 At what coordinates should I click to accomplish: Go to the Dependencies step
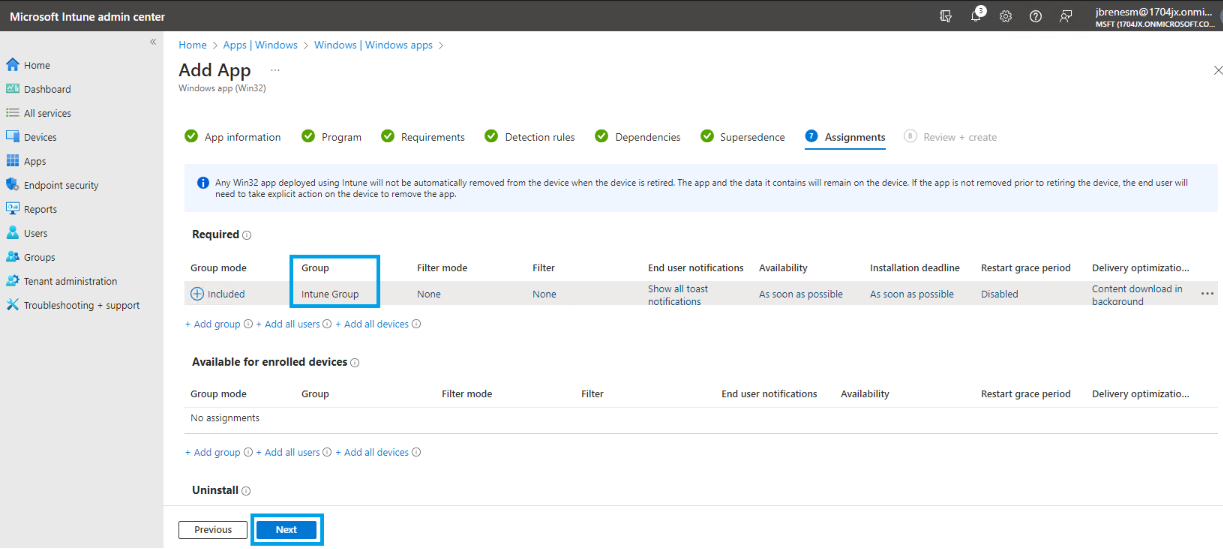638,137
